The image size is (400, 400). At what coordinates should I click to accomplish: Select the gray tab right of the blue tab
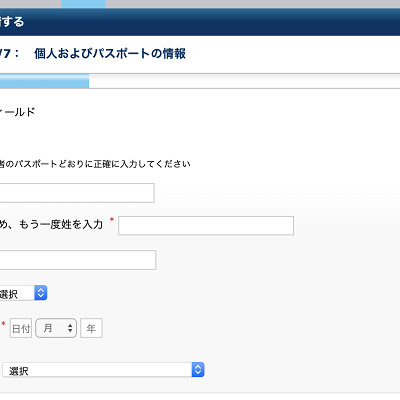click(253, 4)
